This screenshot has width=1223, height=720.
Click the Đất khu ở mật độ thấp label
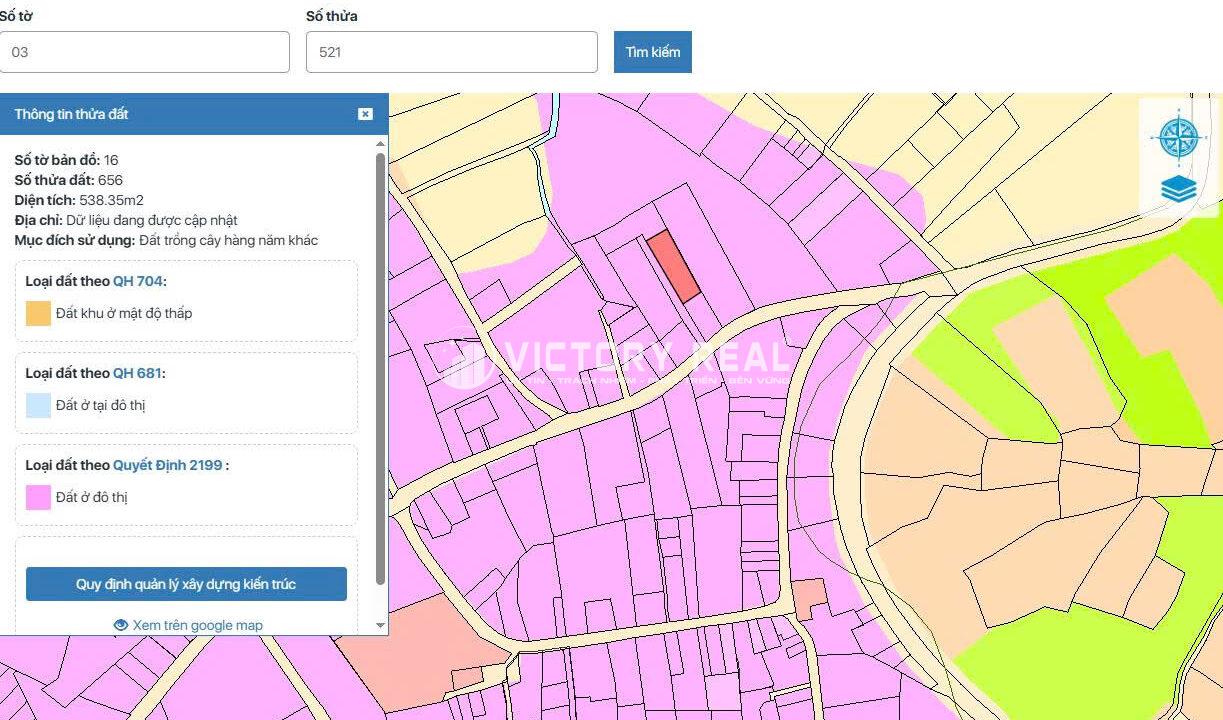click(x=124, y=313)
